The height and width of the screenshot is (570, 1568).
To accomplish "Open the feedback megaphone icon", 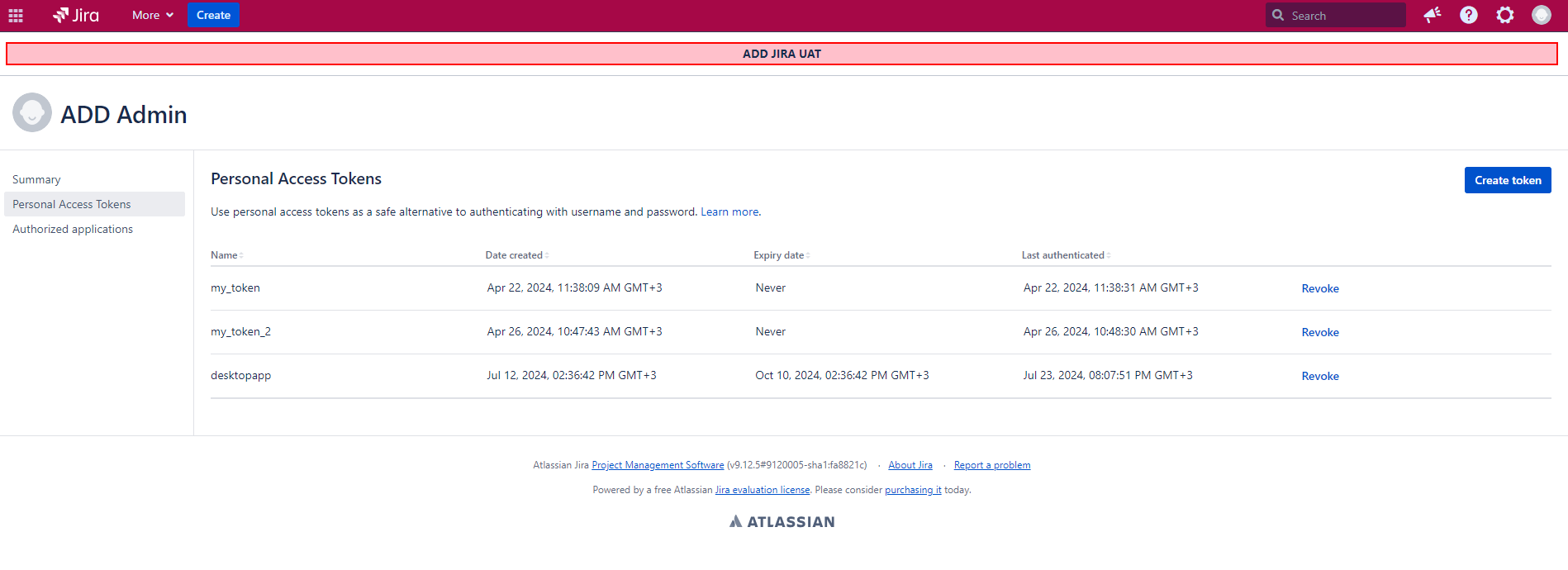I will click(x=1433, y=15).
